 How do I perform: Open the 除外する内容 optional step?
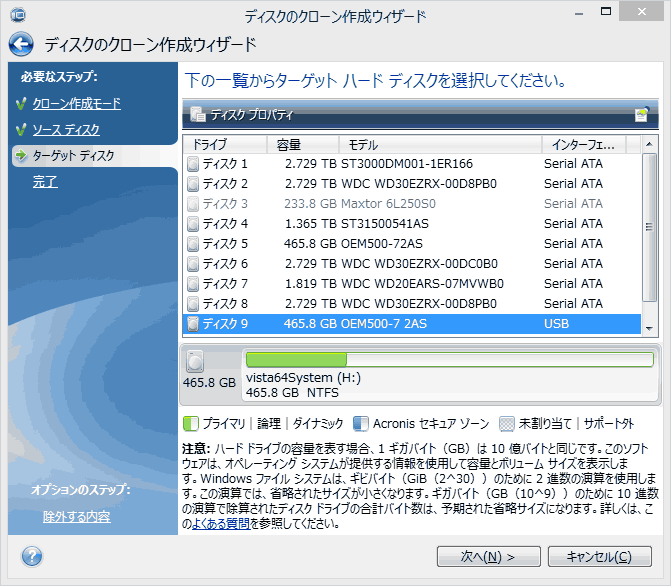tap(77, 517)
